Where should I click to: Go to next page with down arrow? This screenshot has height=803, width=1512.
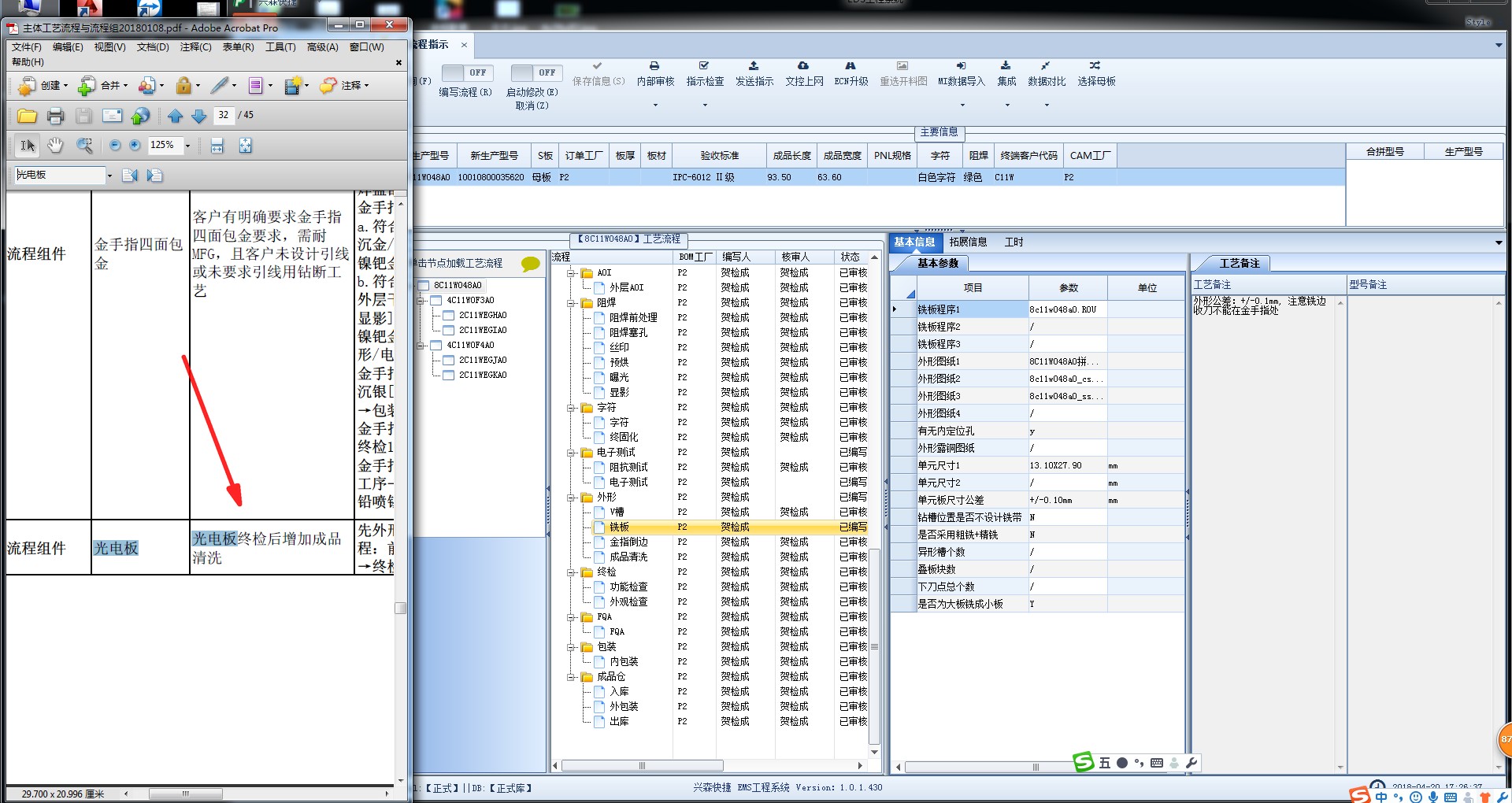[199, 116]
